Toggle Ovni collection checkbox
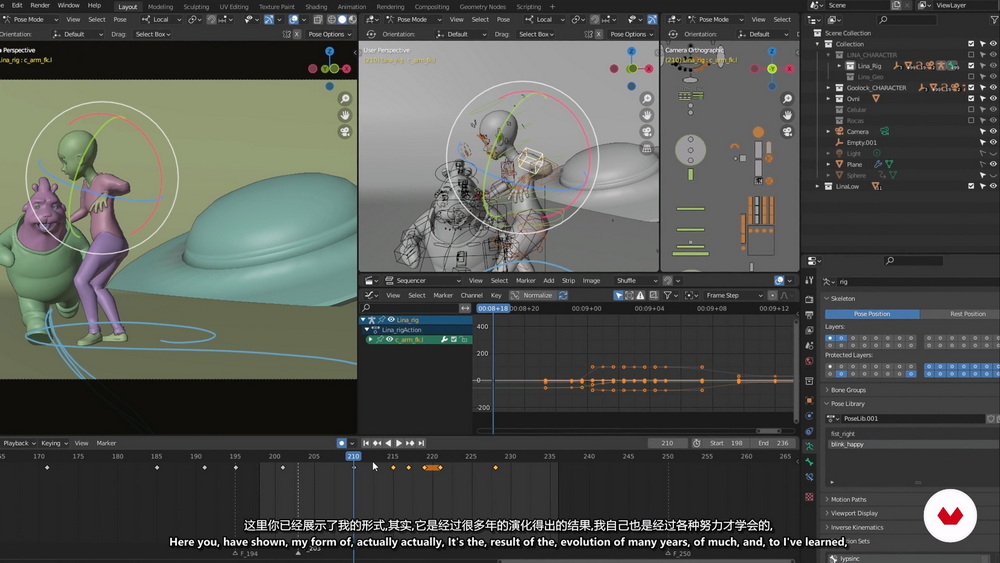 tap(971, 99)
